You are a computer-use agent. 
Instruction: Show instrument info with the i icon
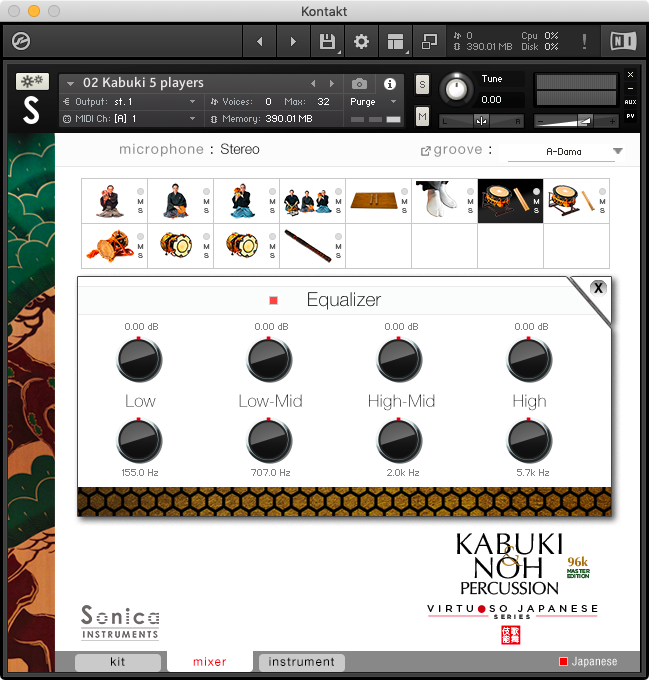(x=390, y=83)
